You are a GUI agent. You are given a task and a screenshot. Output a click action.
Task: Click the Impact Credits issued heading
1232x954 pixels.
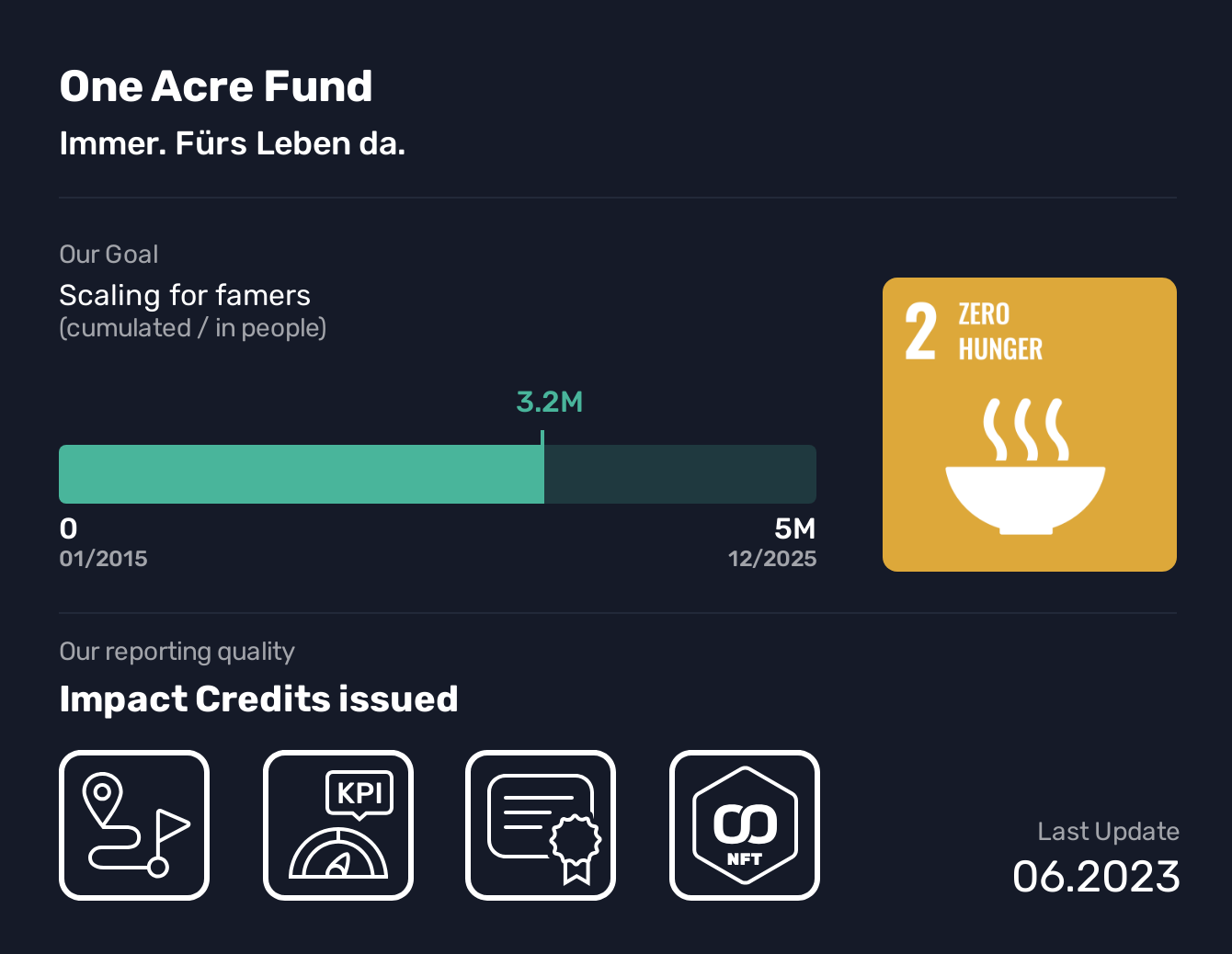(x=258, y=699)
